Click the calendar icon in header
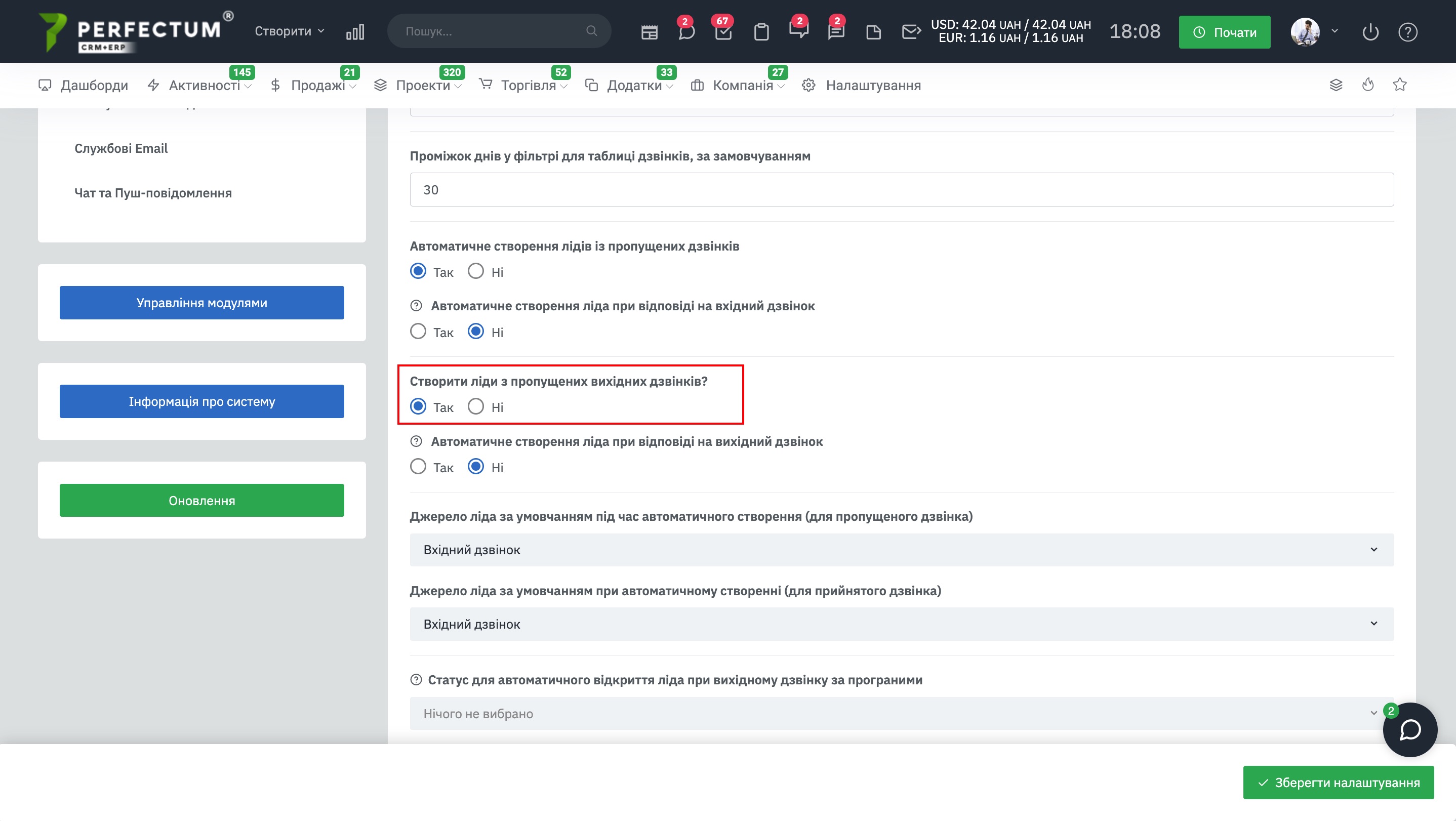The width and height of the screenshot is (1456, 821). 649,32
